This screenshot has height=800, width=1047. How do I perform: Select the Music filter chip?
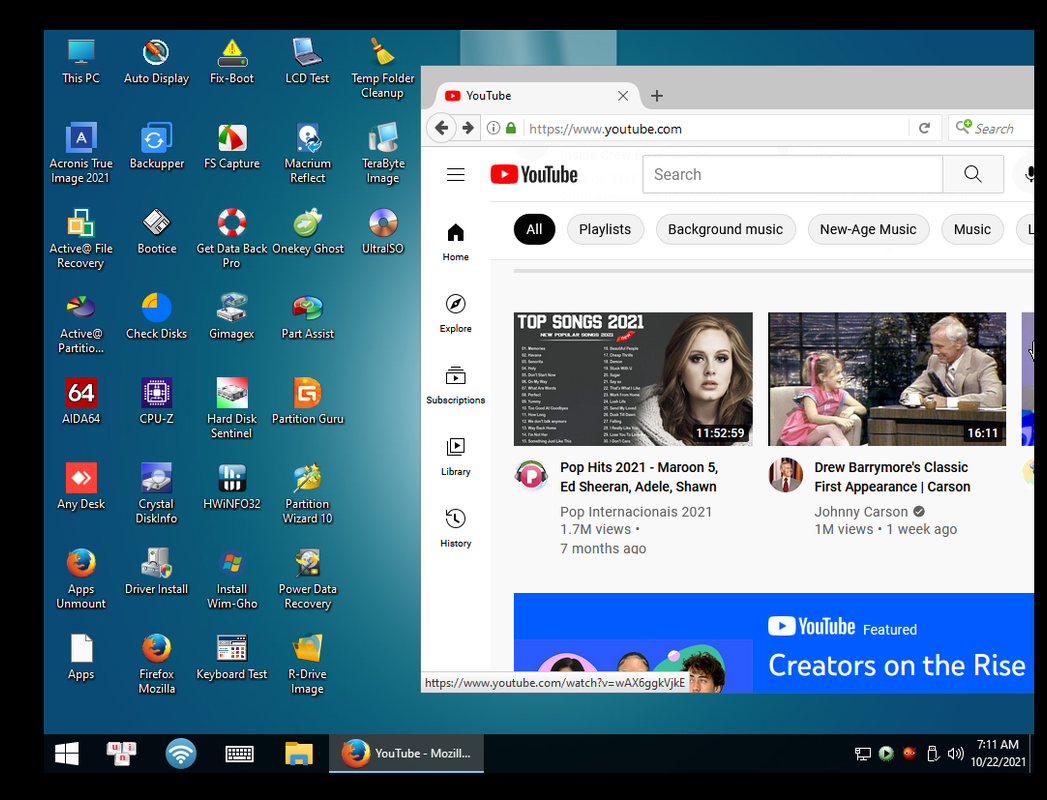click(972, 229)
